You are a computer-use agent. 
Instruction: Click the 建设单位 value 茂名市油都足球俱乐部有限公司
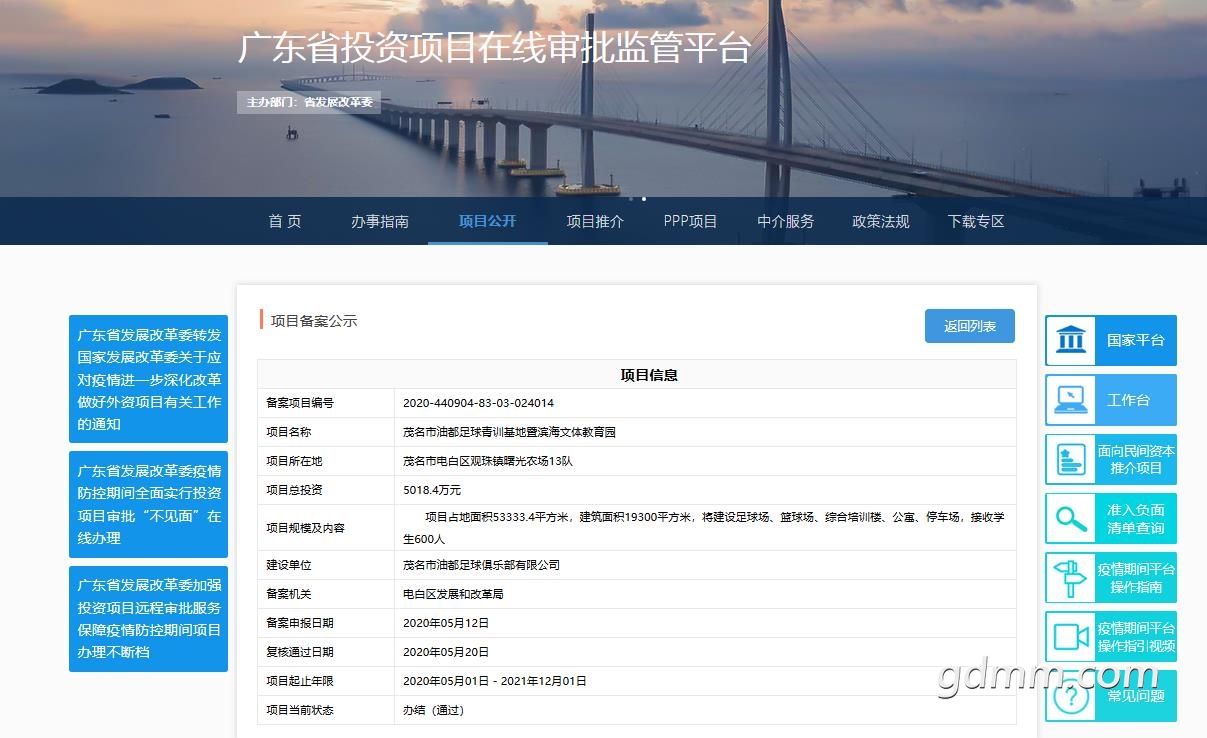481,565
